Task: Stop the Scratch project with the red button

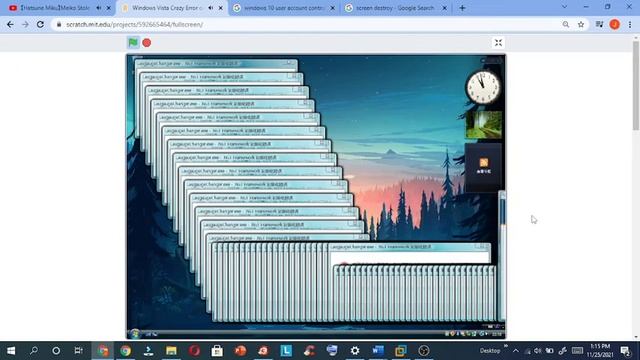Action: [x=147, y=42]
